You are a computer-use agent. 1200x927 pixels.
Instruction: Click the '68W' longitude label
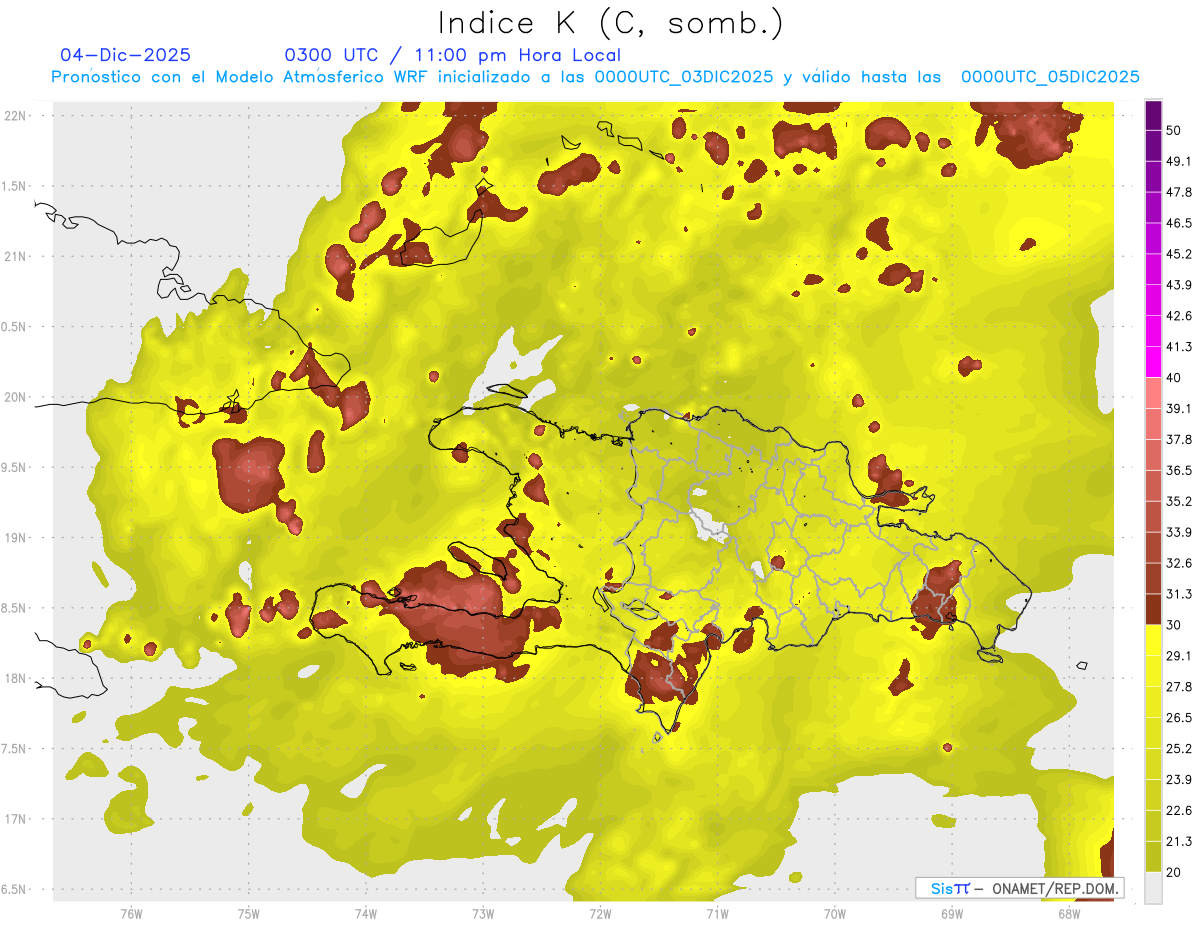[1068, 914]
